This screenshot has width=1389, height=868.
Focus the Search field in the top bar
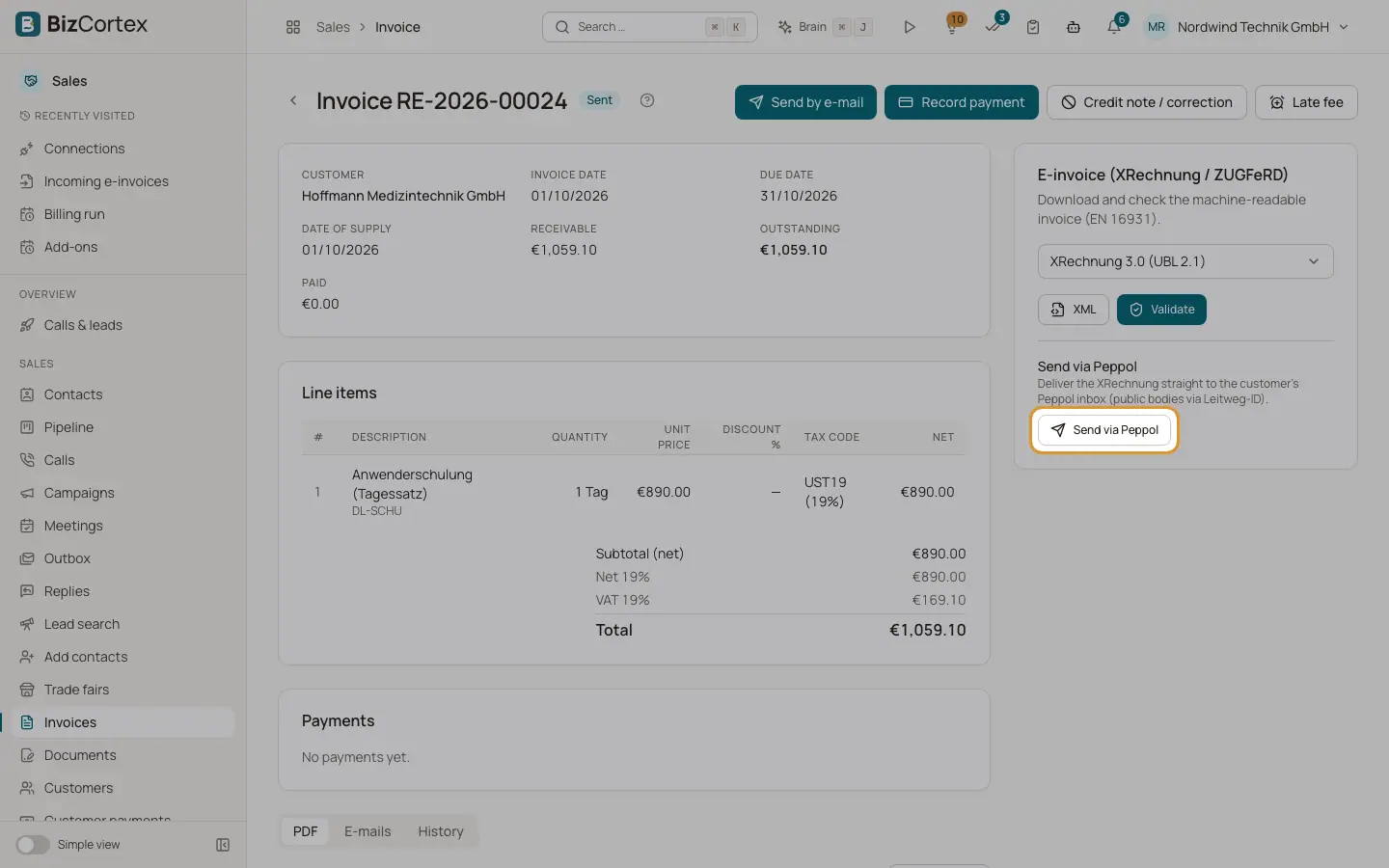650,27
